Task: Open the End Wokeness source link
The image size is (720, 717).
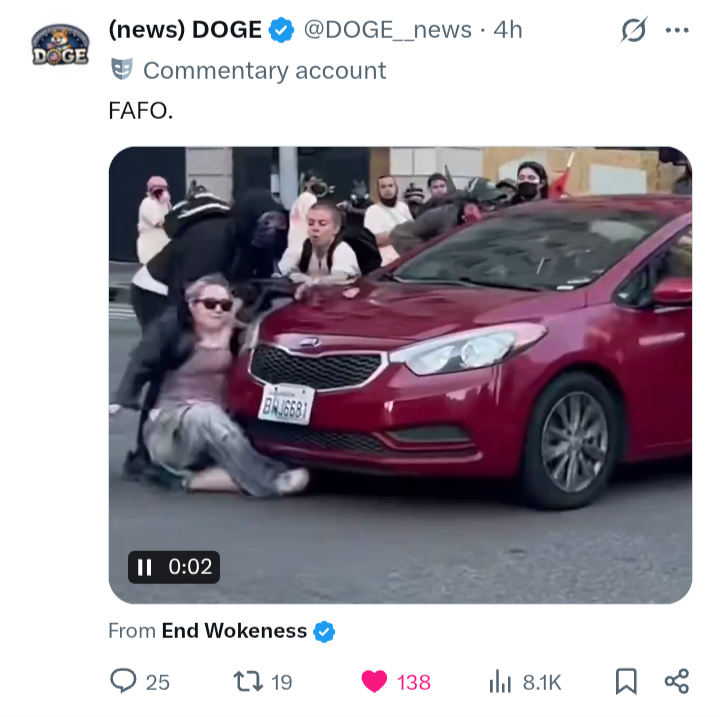Action: pyautogui.click(x=234, y=631)
